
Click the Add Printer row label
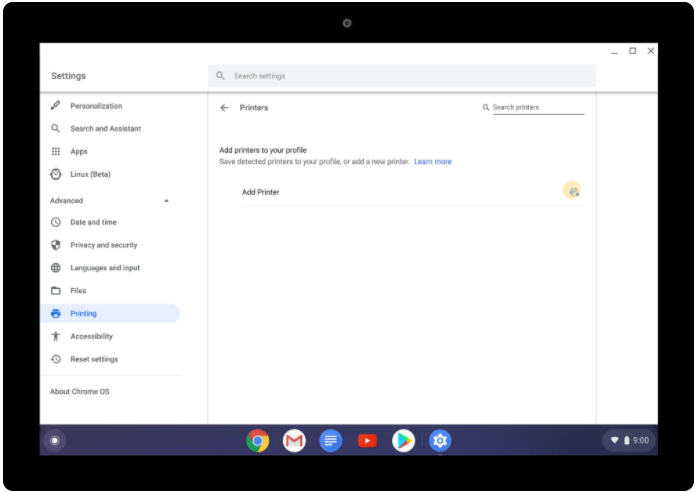pos(261,192)
